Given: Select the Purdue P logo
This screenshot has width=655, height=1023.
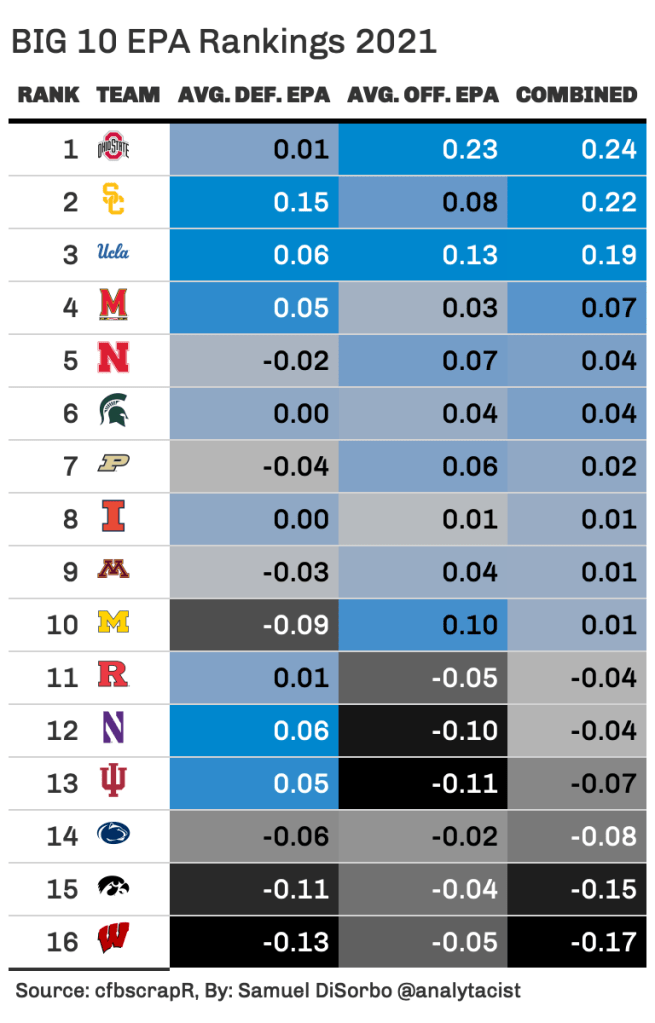Looking at the screenshot, I should click(113, 465).
